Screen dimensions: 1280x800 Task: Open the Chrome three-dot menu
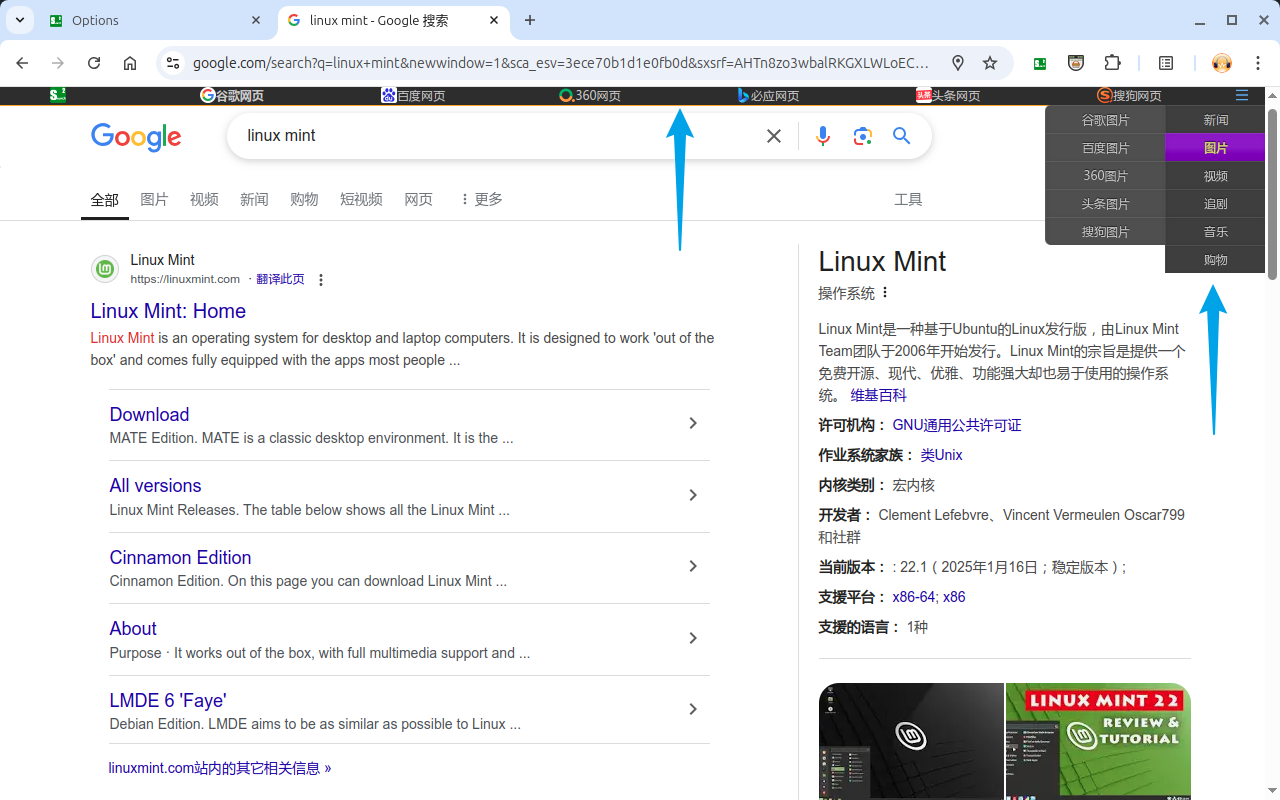[x=1258, y=63]
